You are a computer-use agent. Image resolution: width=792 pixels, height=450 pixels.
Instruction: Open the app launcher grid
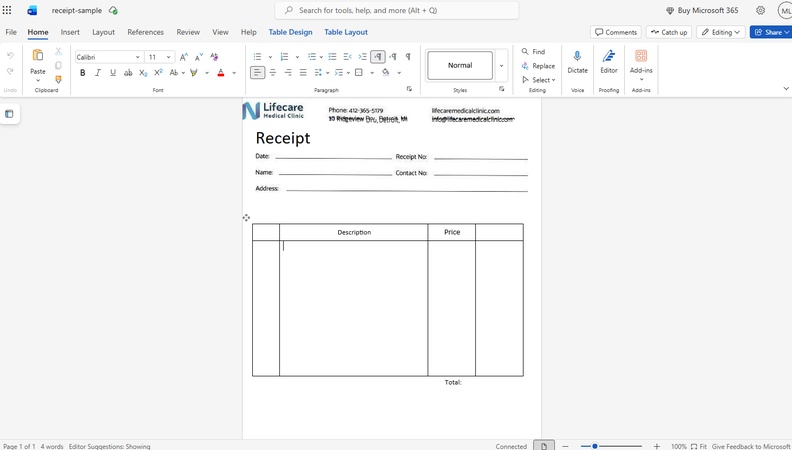click(7, 10)
